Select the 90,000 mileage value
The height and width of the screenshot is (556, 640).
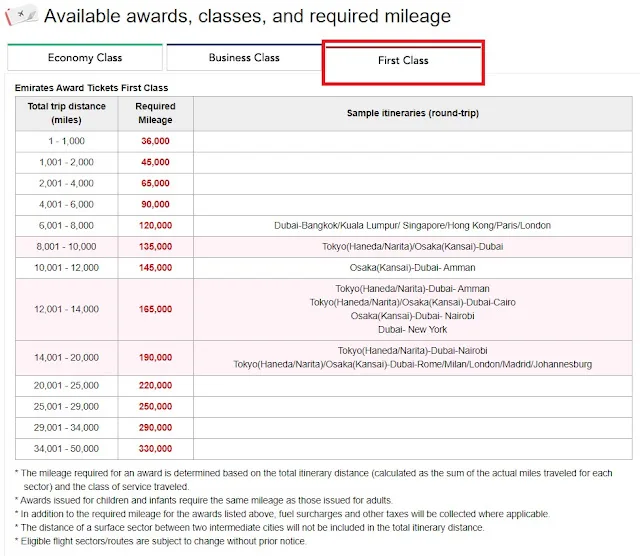click(x=156, y=205)
